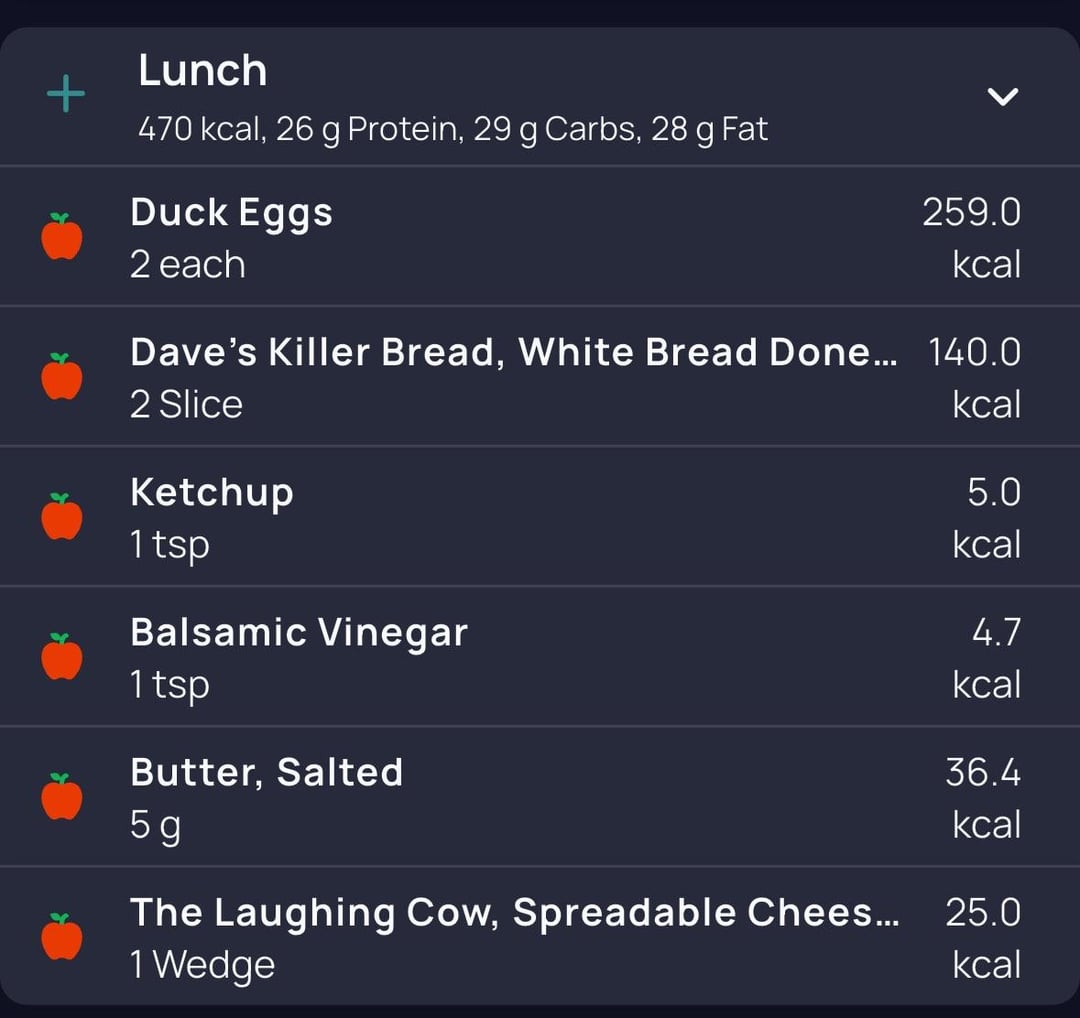Click the apple icon beside Dave's Killer Bread
Image resolution: width=1080 pixels, height=1018 pixels.
[62, 377]
